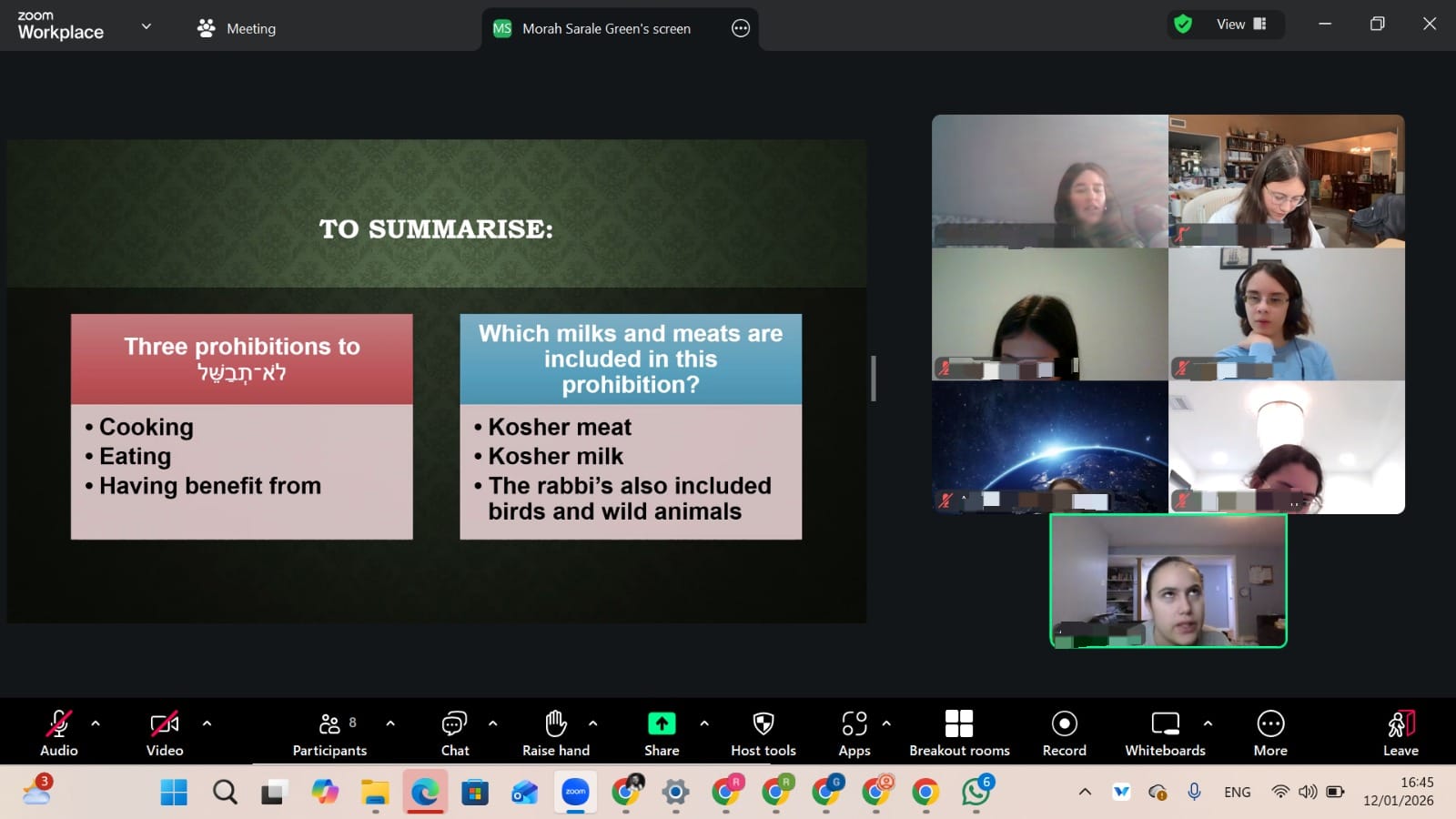
Task: Toggle the Participants panel
Action: tap(329, 724)
